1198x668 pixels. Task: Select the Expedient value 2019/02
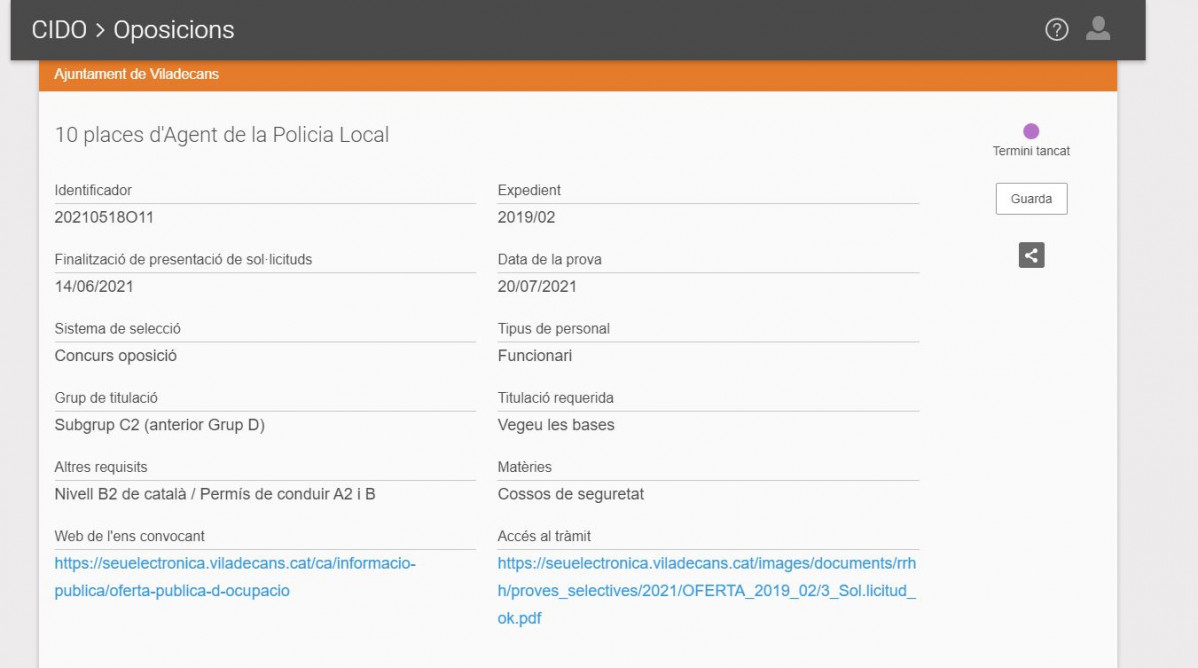tap(526, 217)
